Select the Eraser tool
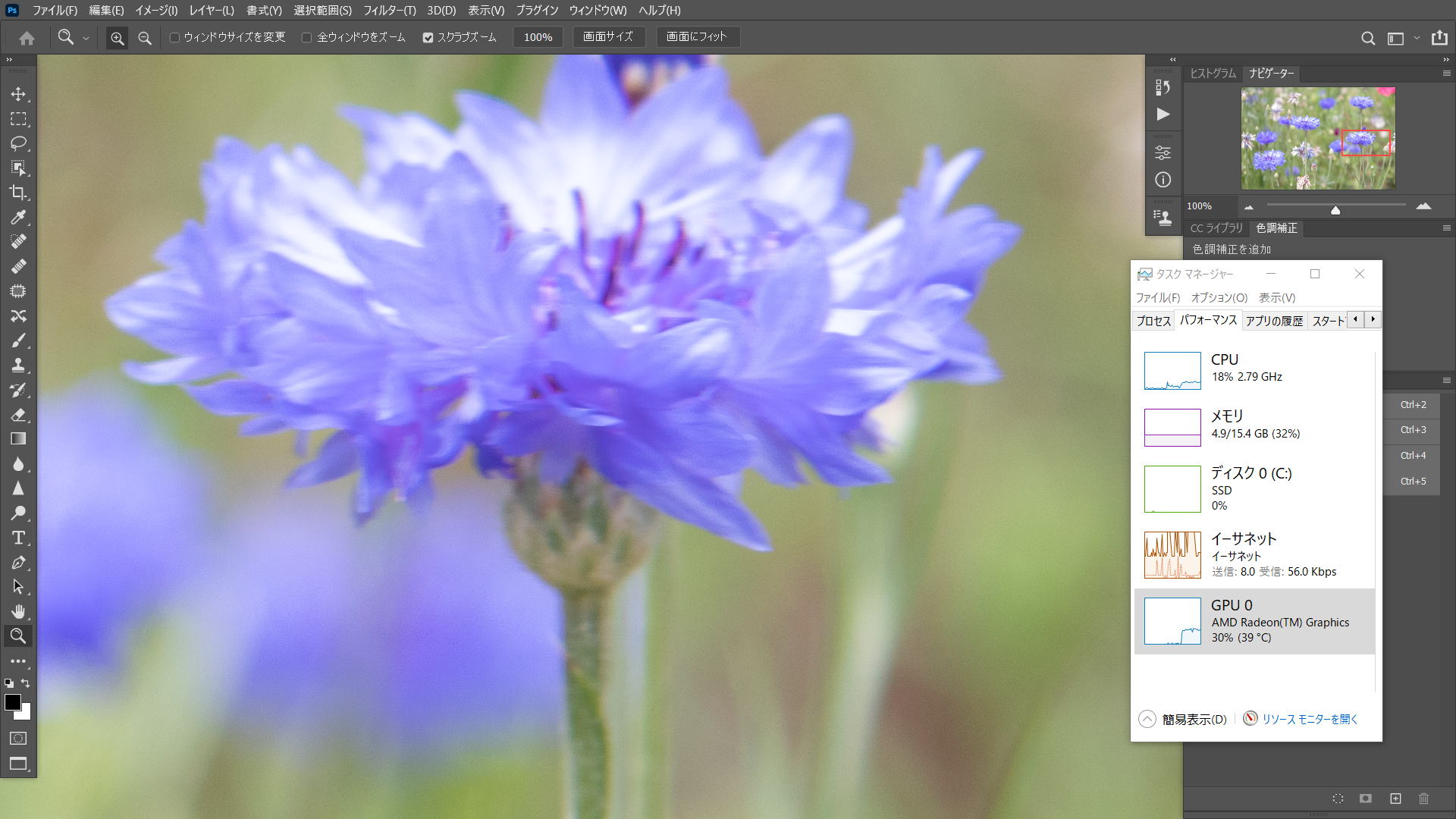Screen dimensions: 1456x819 18,415
